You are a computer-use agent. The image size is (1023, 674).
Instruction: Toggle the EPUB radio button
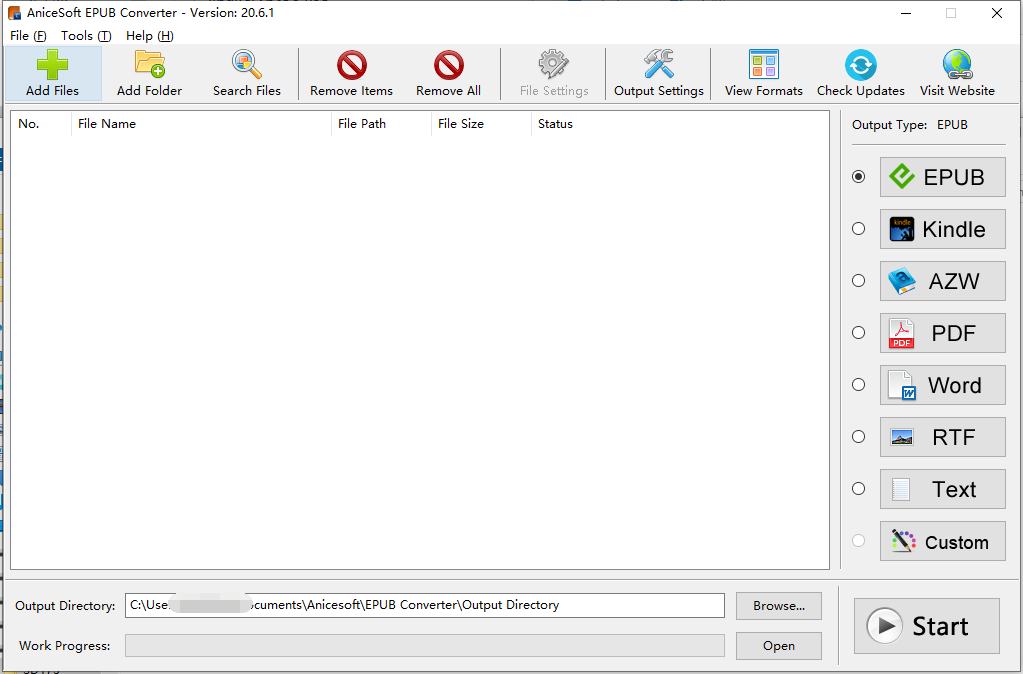pyautogui.click(x=859, y=177)
